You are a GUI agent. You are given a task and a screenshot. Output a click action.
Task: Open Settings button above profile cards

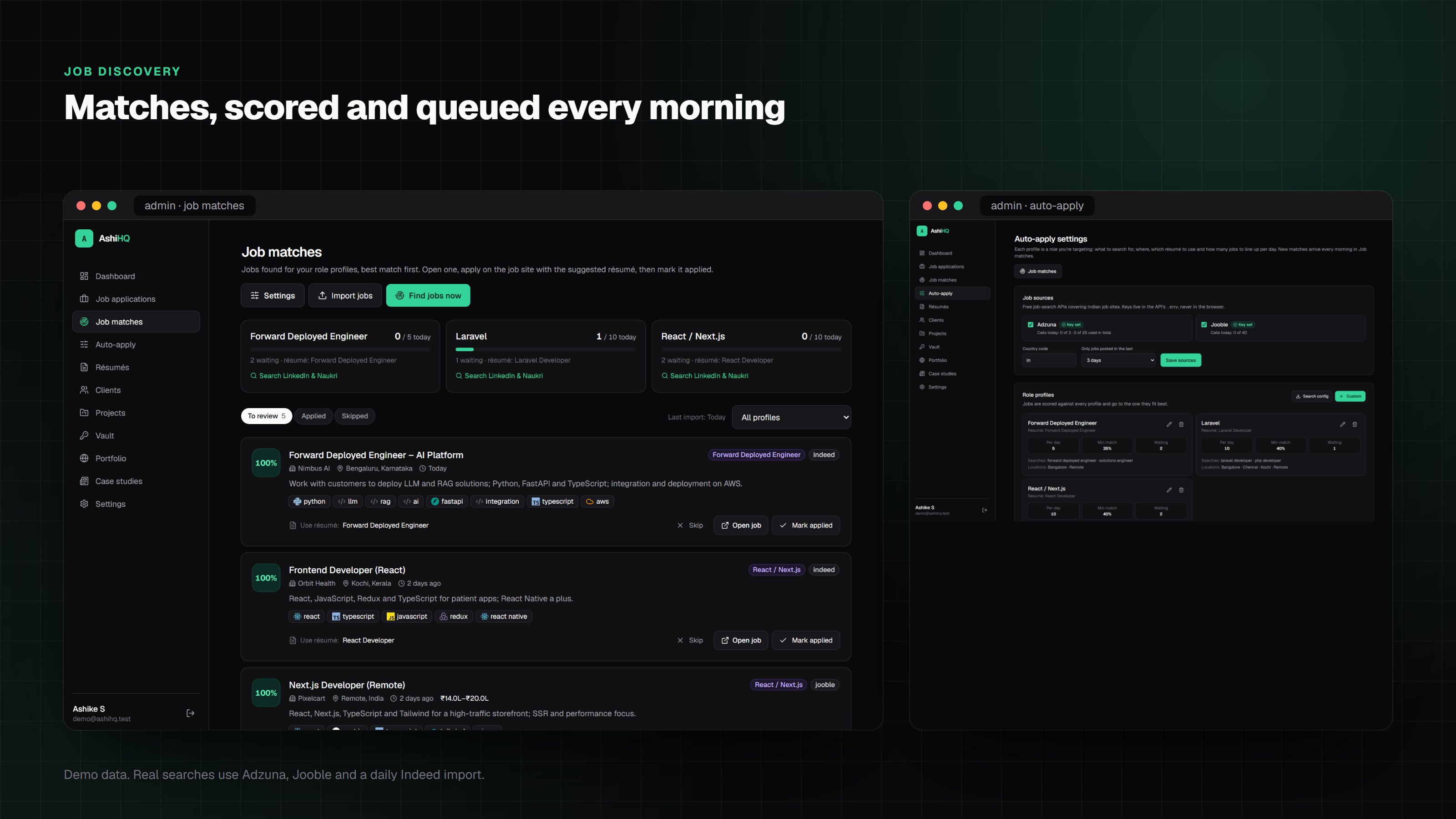pyautogui.click(x=273, y=296)
